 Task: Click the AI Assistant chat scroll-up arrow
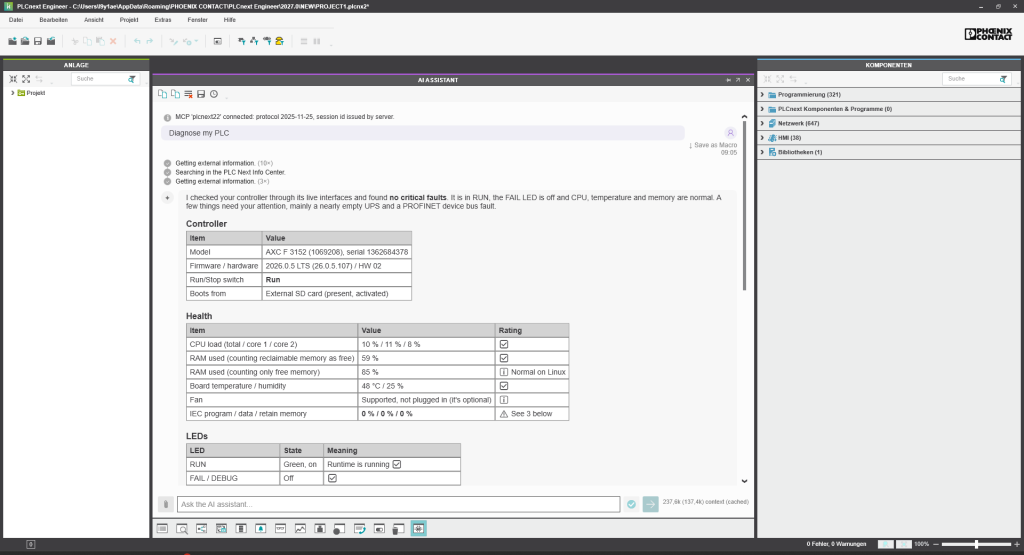click(x=744, y=117)
